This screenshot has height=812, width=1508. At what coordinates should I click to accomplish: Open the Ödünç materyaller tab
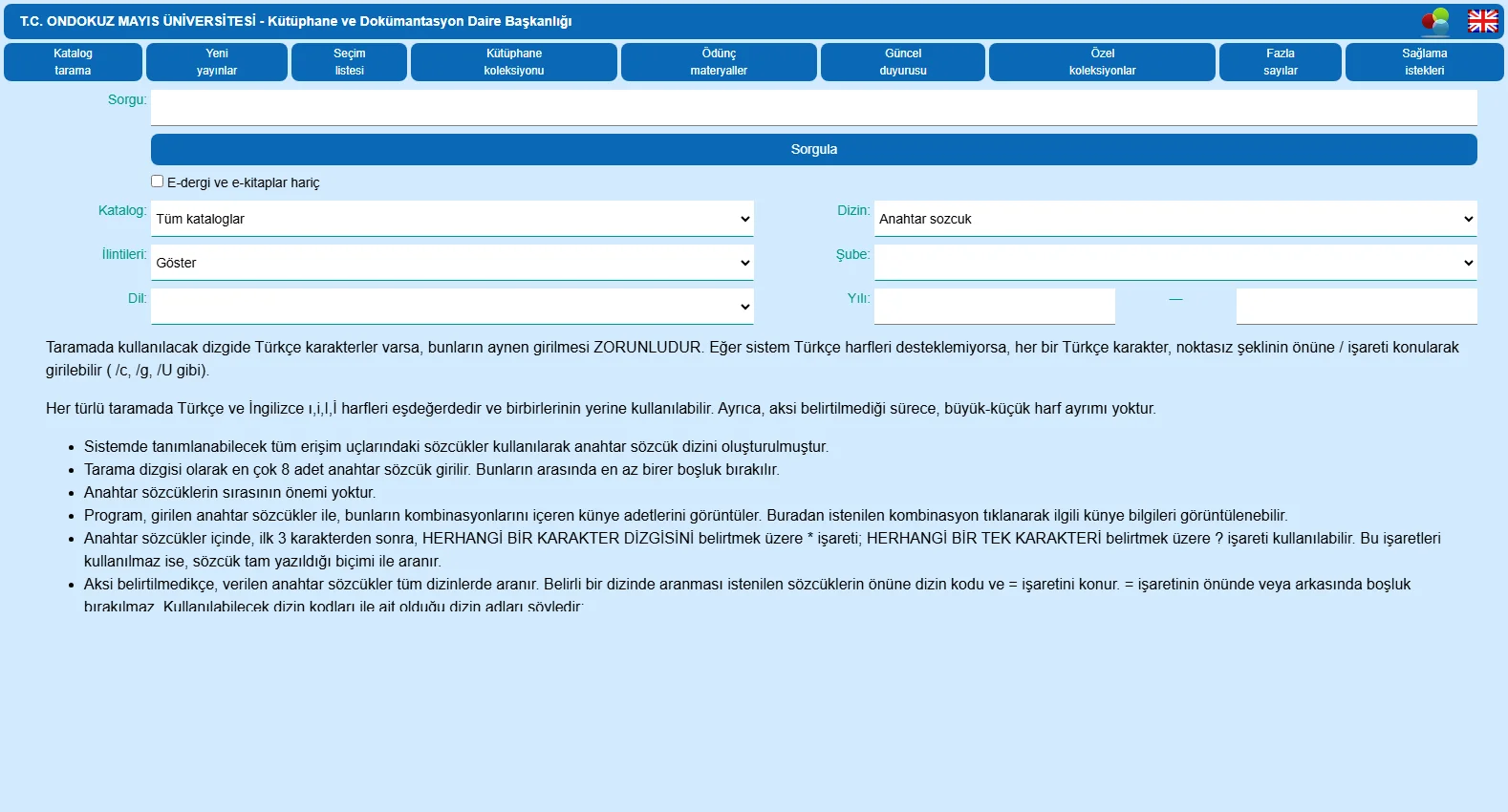[x=719, y=62]
